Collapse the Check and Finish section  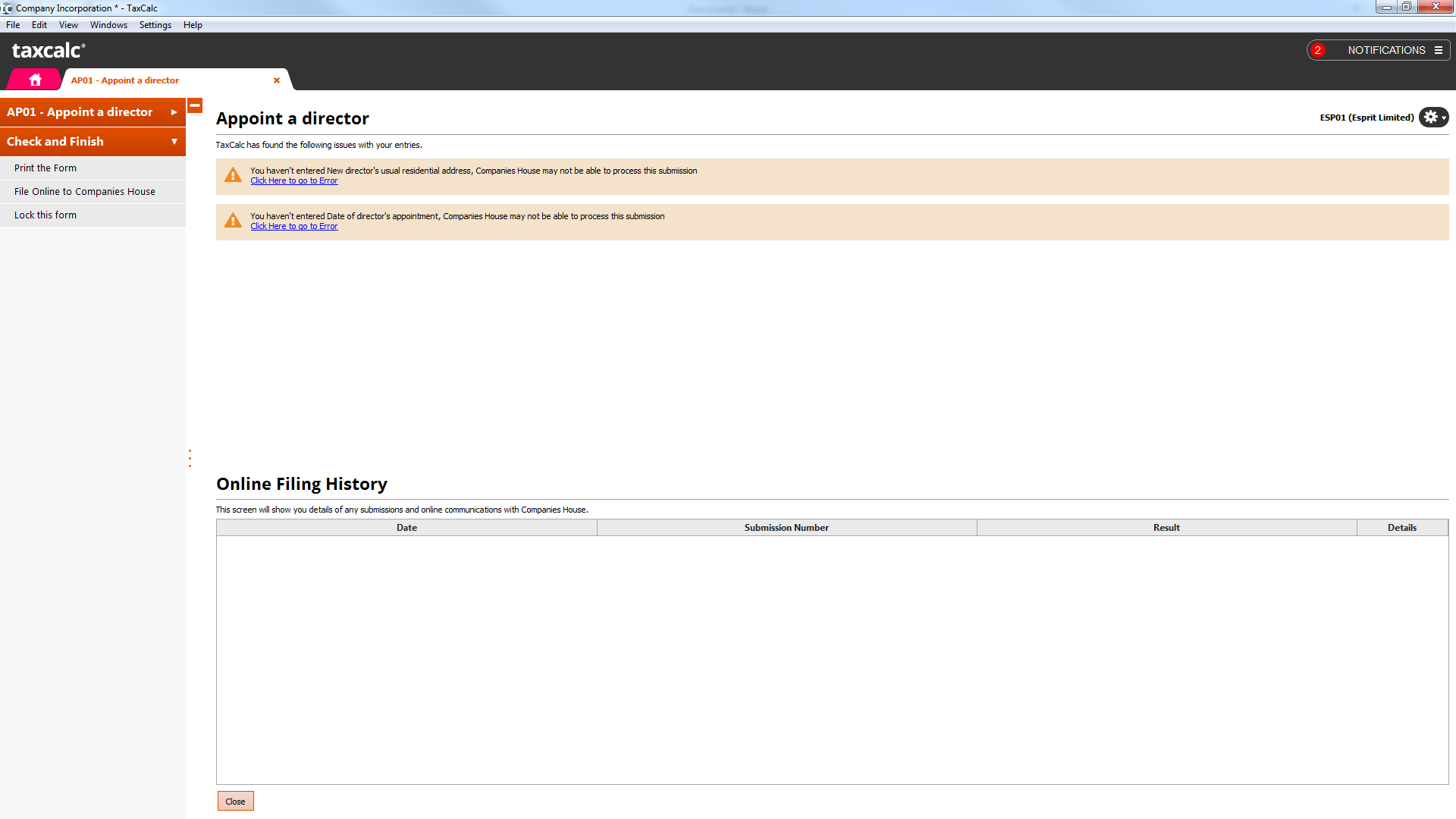93,142
